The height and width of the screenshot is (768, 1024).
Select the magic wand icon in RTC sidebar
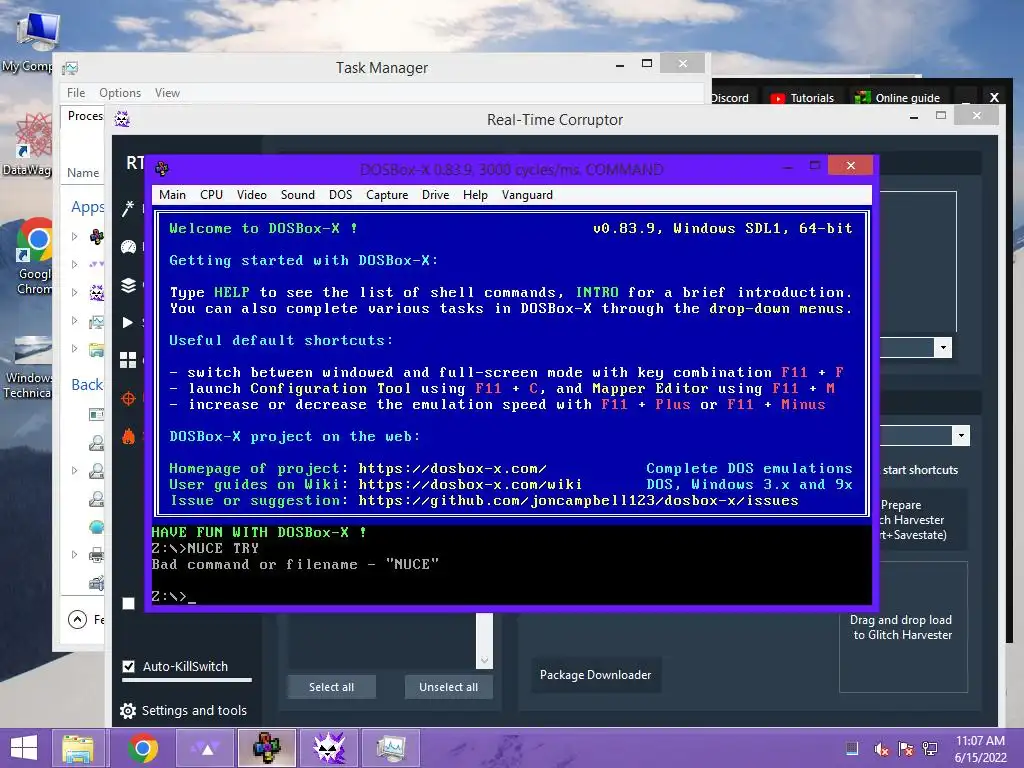pyautogui.click(x=128, y=208)
